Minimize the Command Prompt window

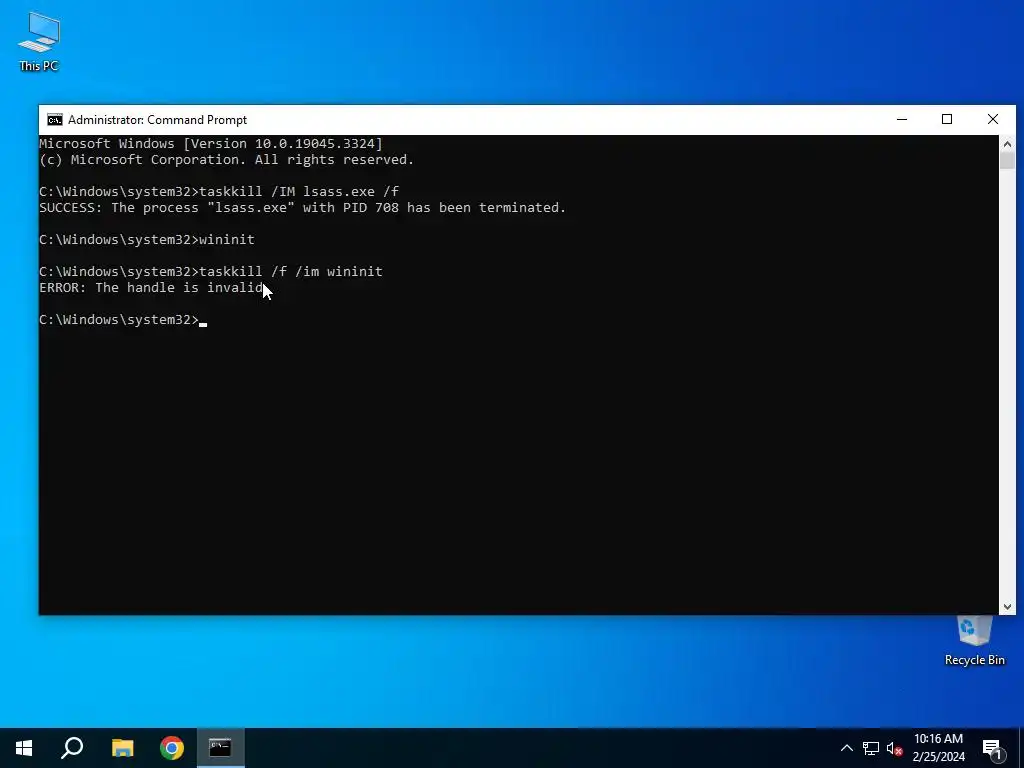pyautogui.click(x=902, y=120)
